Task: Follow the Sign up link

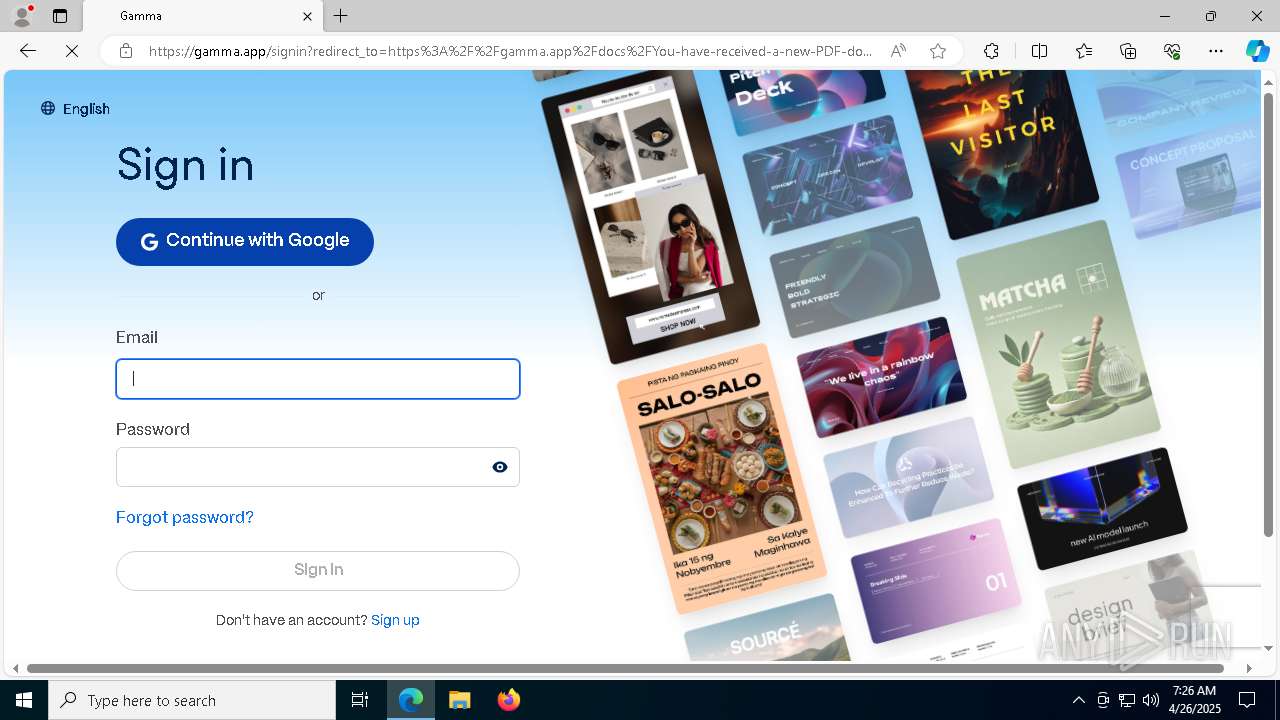Action: coord(395,620)
